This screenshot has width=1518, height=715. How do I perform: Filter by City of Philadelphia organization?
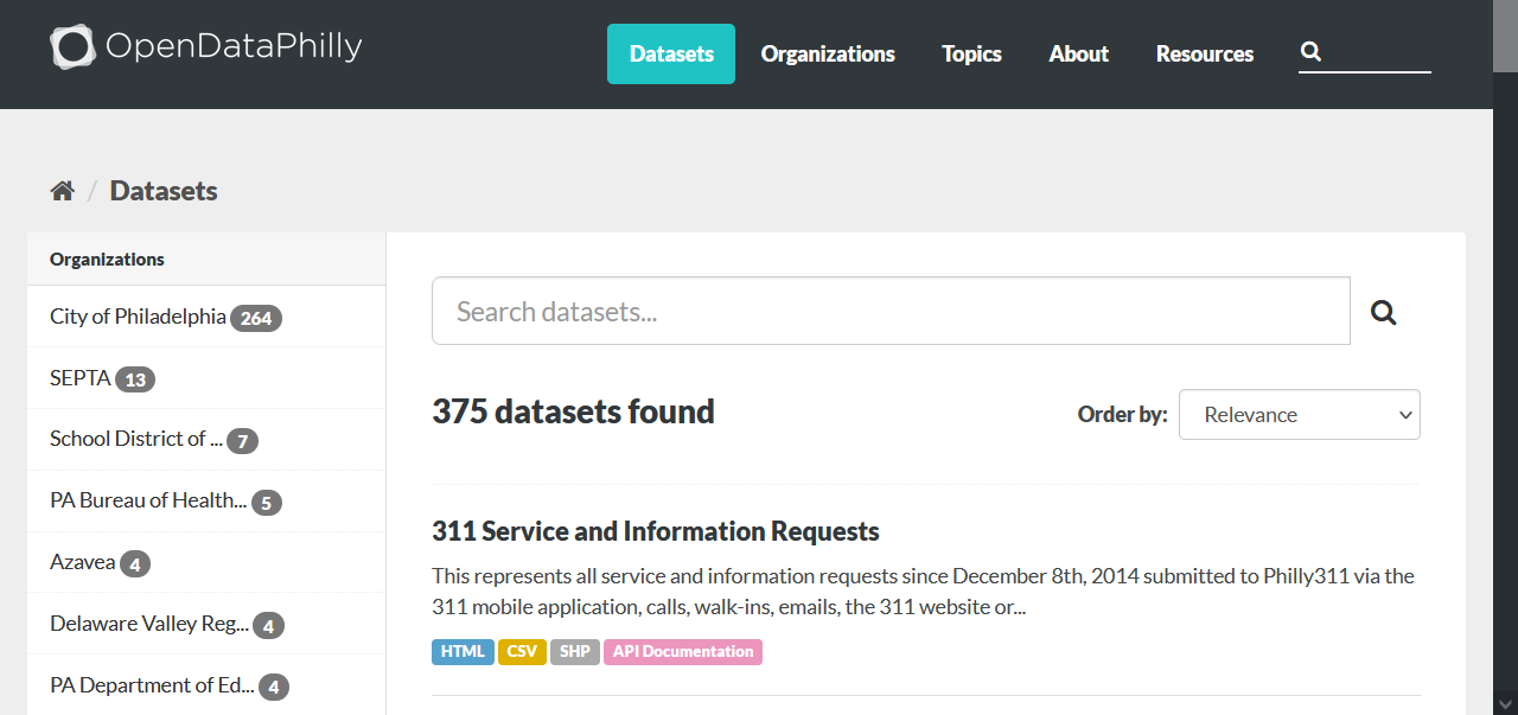pyautogui.click(x=206, y=317)
